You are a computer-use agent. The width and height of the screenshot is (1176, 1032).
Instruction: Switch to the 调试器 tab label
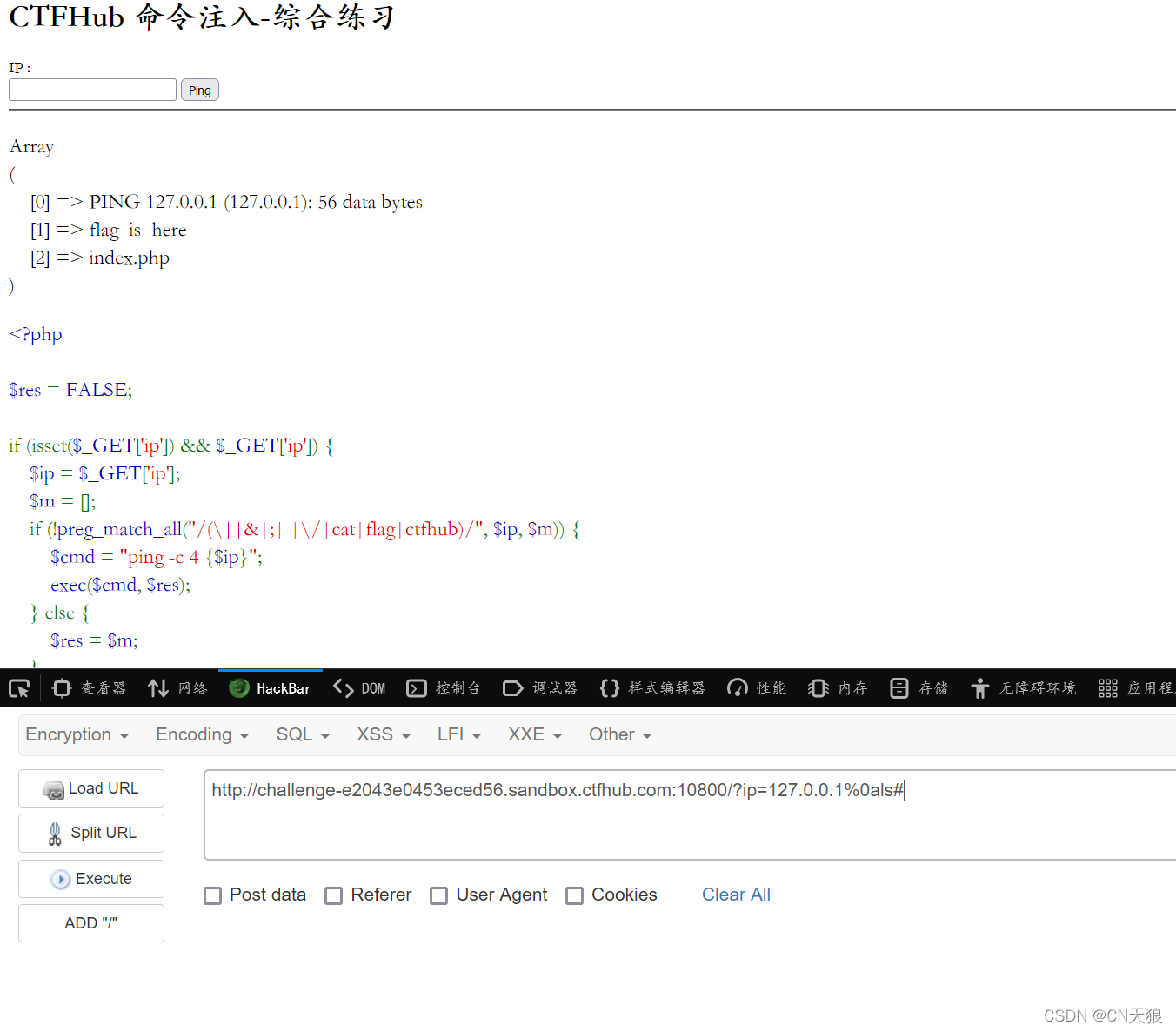555,688
